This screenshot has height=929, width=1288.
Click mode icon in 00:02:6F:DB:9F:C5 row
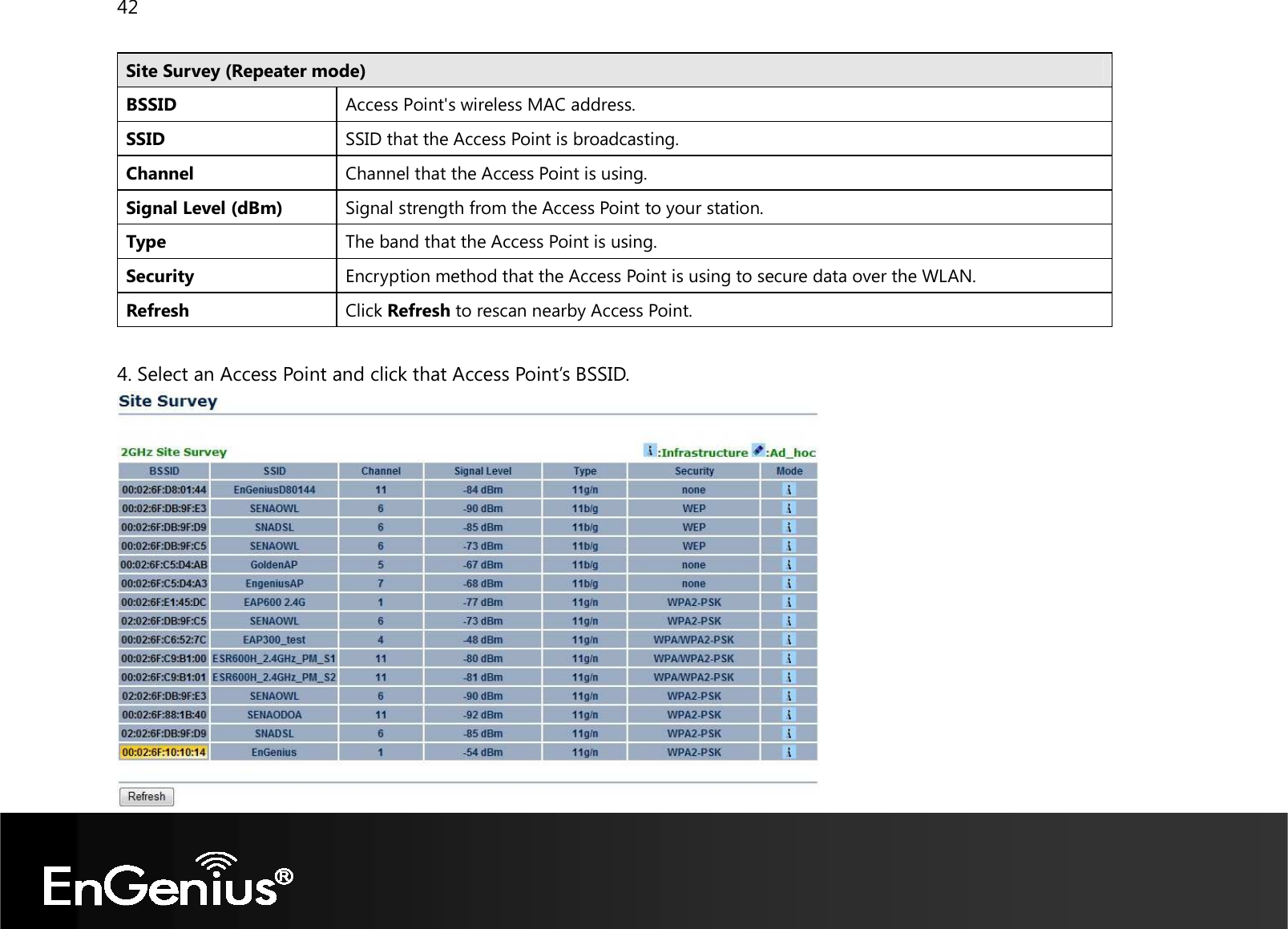tap(789, 546)
